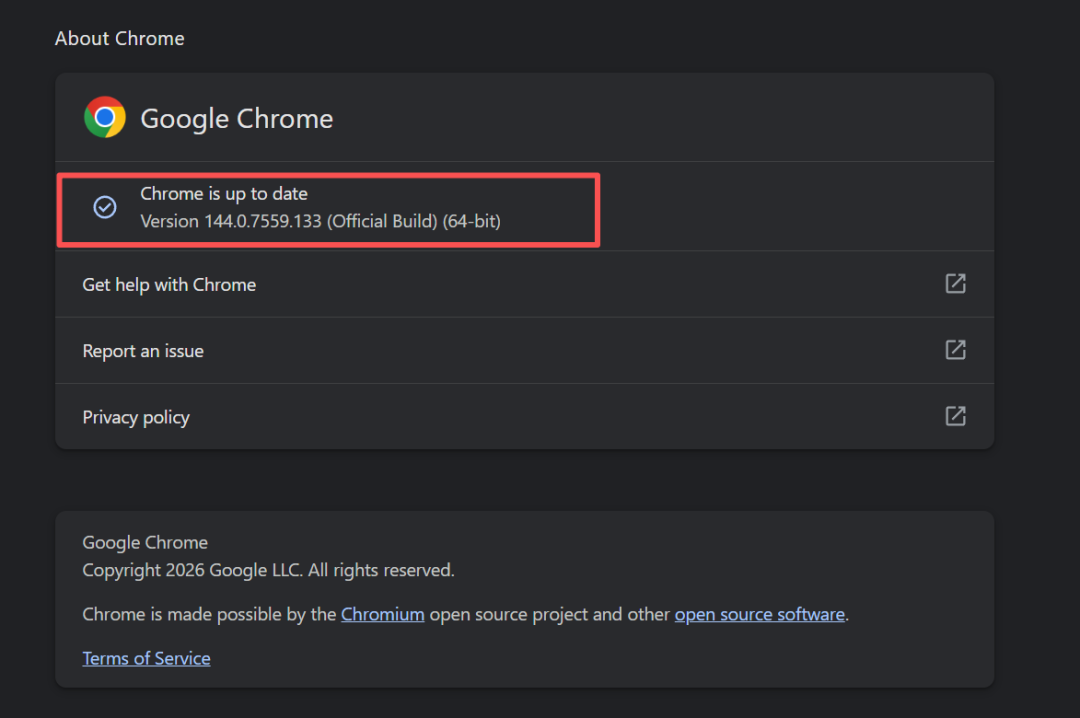Open the Terms of Service link
Screen dimensions: 1080x718
click(146, 658)
